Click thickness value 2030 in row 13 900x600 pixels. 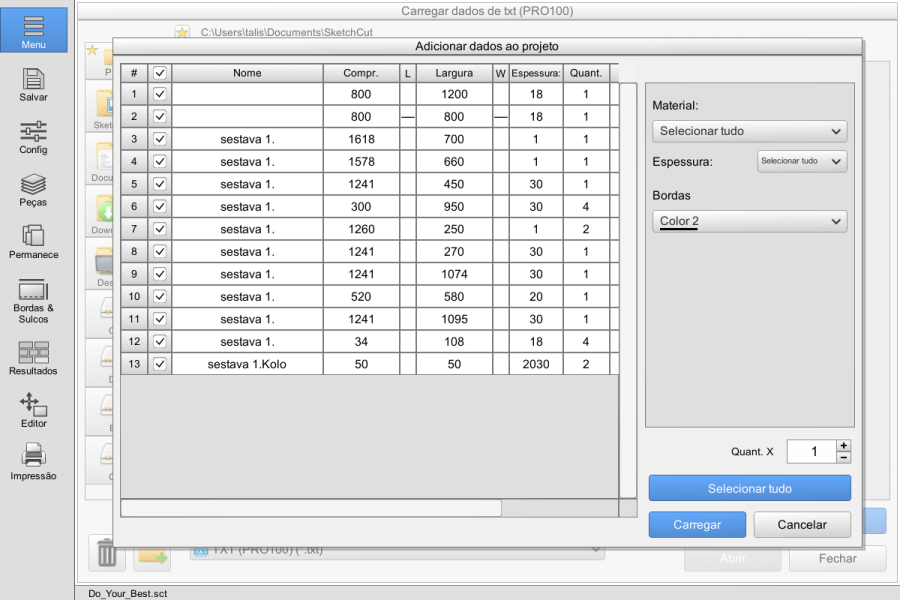pos(536,364)
